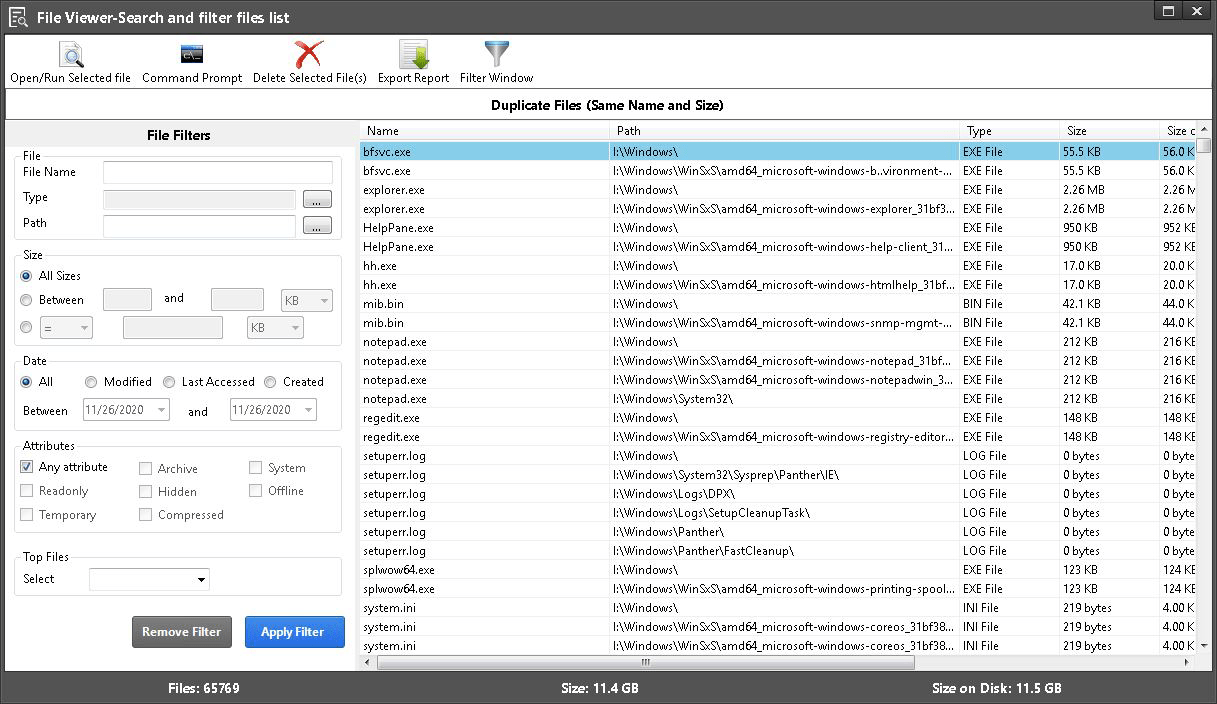Toggle the Archive attribute checkbox
Viewport: 1217px width, 704px height.
(x=145, y=468)
